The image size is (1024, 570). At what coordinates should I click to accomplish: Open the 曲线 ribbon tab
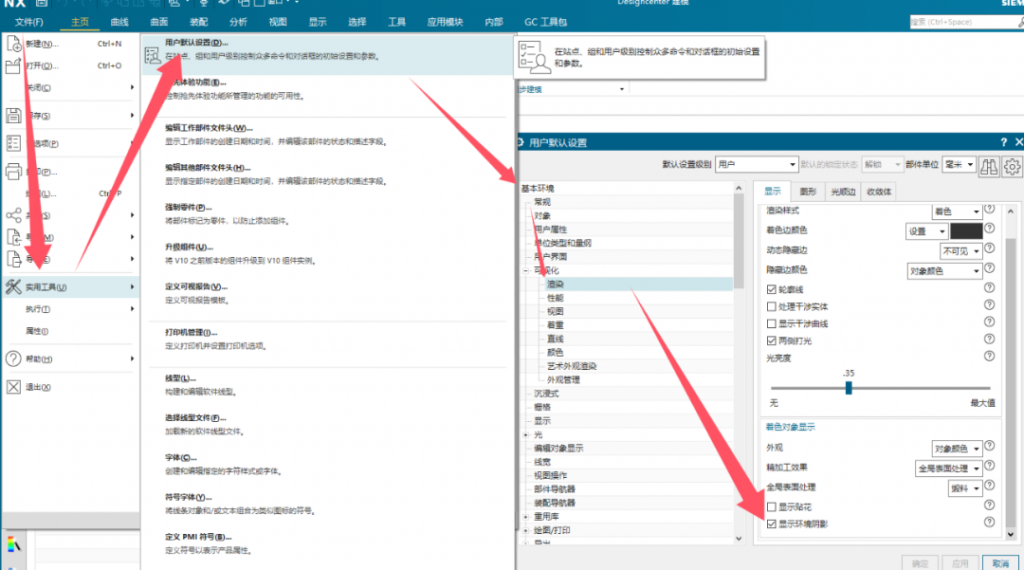[x=119, y=21]
